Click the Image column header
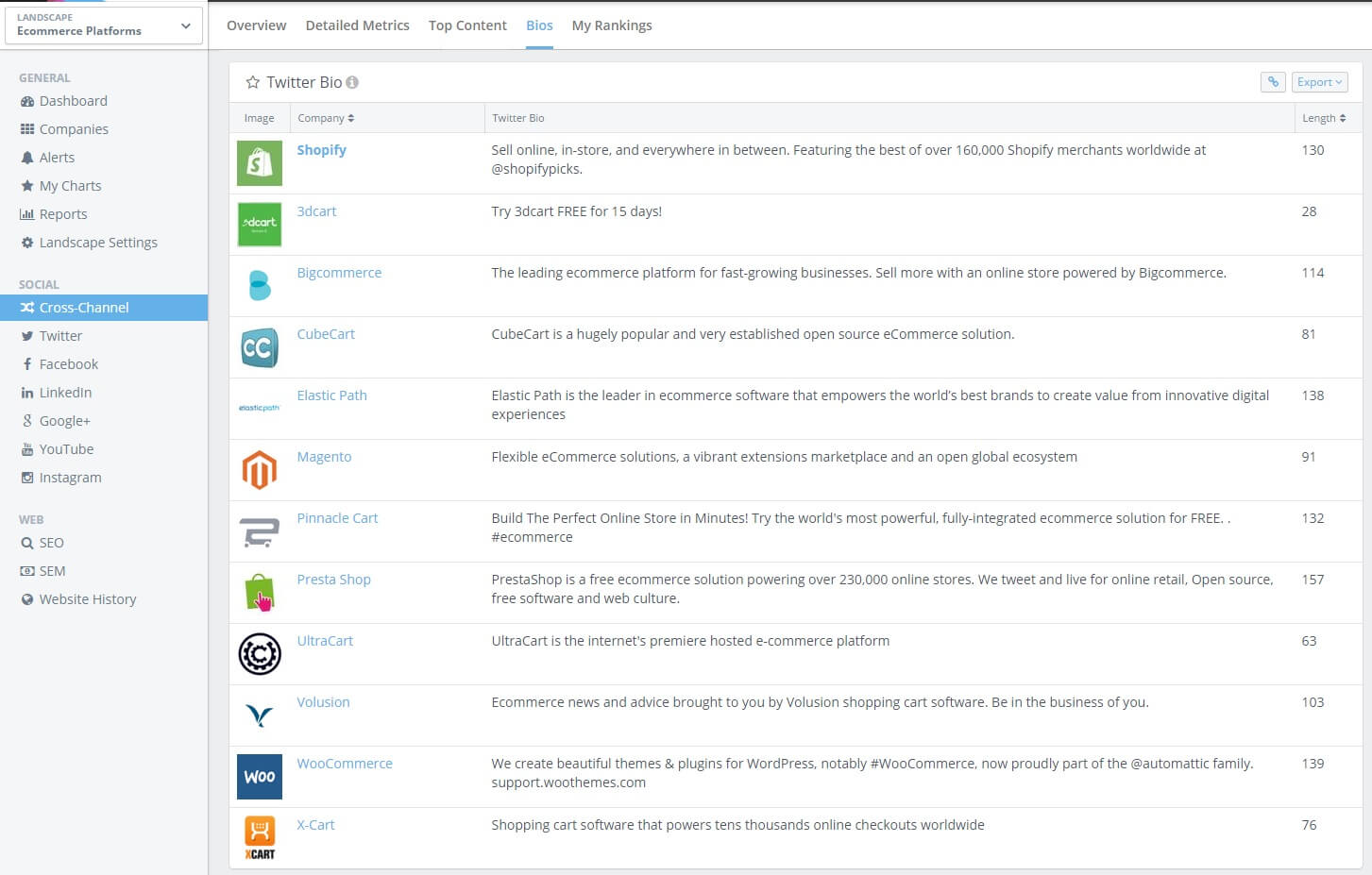 point(259,118)
